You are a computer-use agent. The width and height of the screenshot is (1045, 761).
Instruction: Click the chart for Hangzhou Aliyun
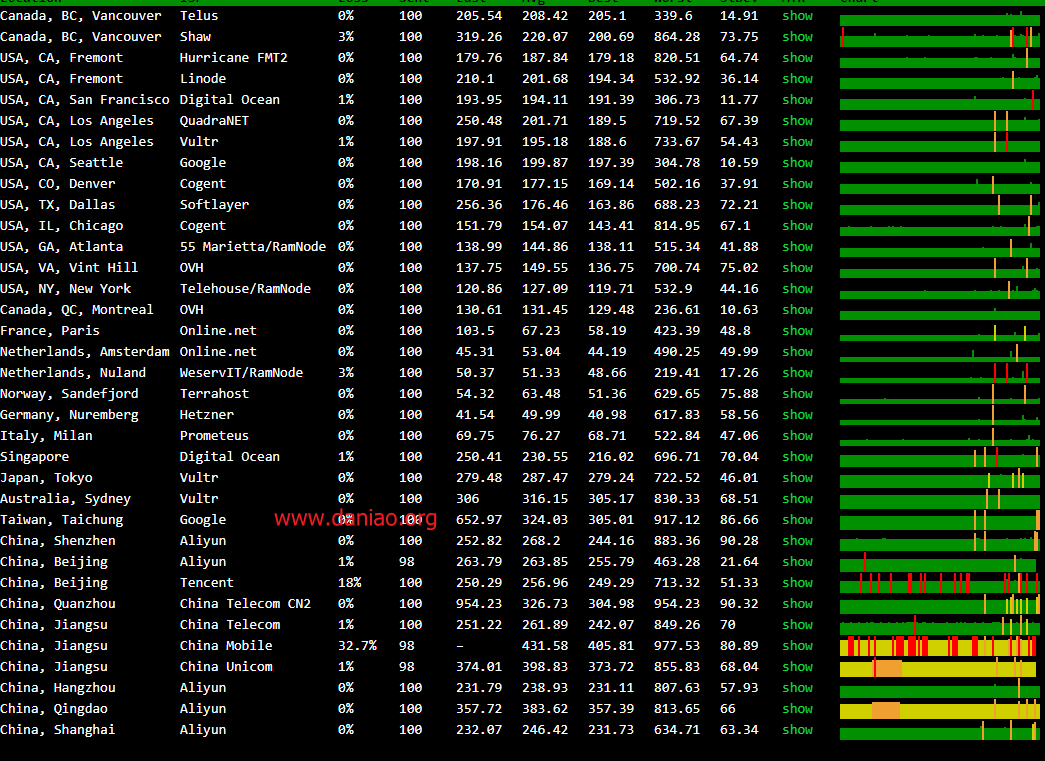pyautogui.click(x=939, y=688)
